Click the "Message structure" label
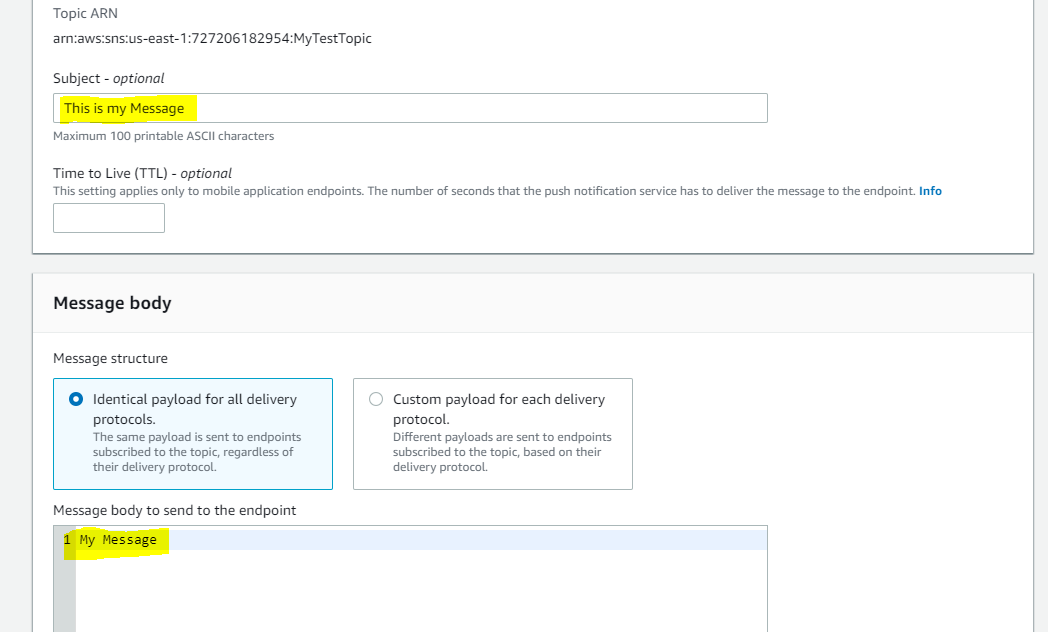 click(110, 358)
